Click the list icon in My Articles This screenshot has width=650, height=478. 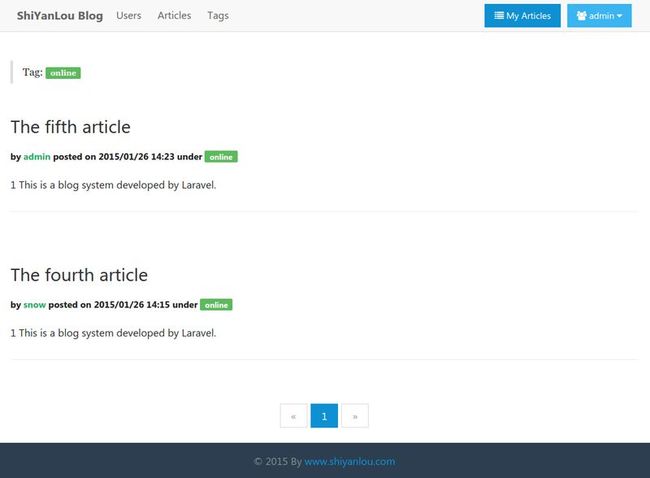tap(499, 16)
